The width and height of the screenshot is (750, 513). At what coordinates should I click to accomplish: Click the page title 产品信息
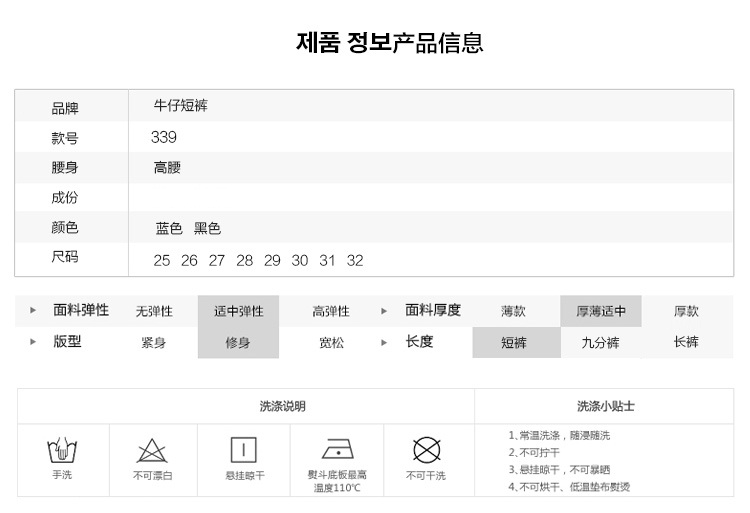(x=438, y=43)
